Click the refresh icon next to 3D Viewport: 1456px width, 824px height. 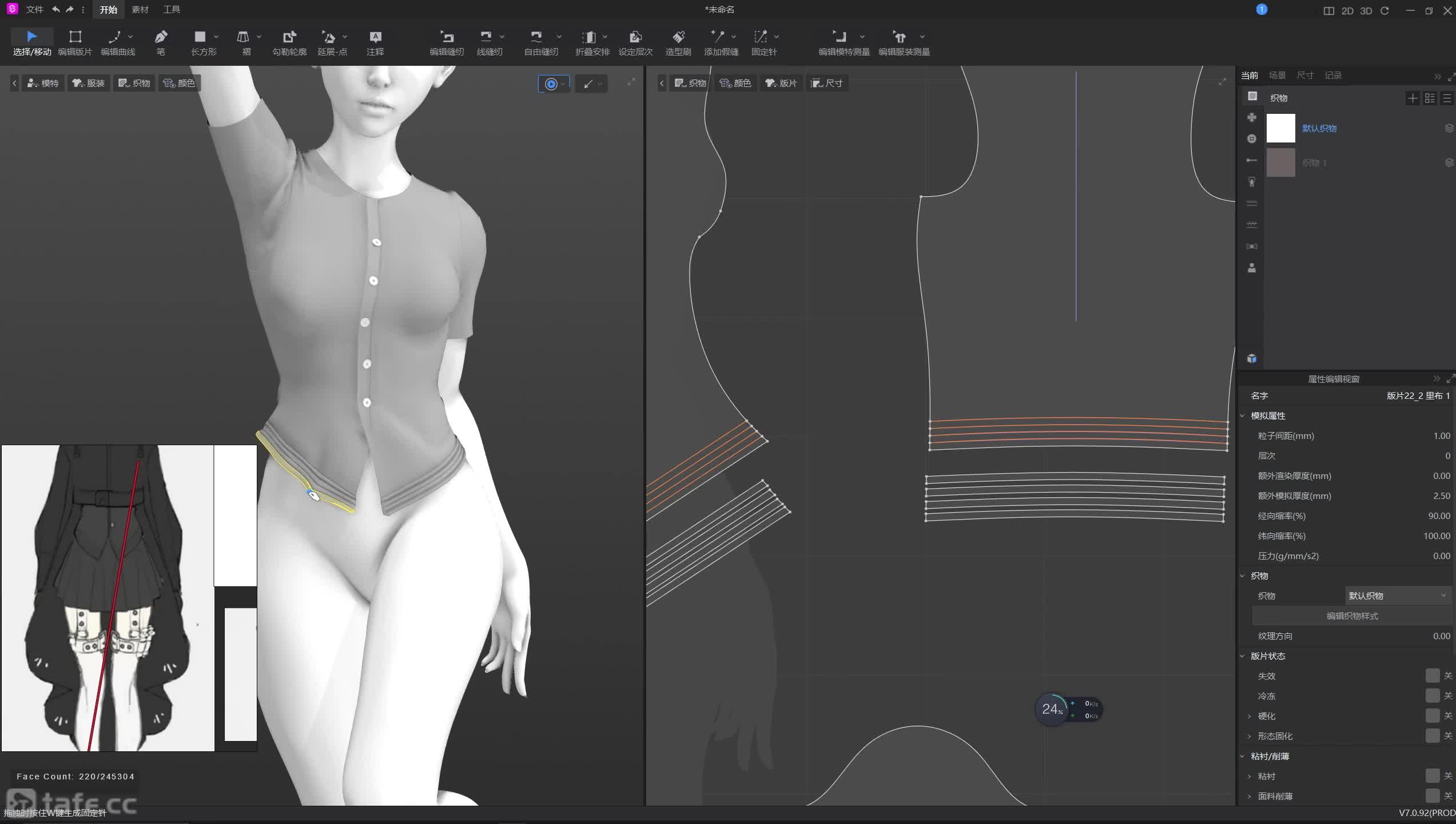click(x=1385, y=10)
